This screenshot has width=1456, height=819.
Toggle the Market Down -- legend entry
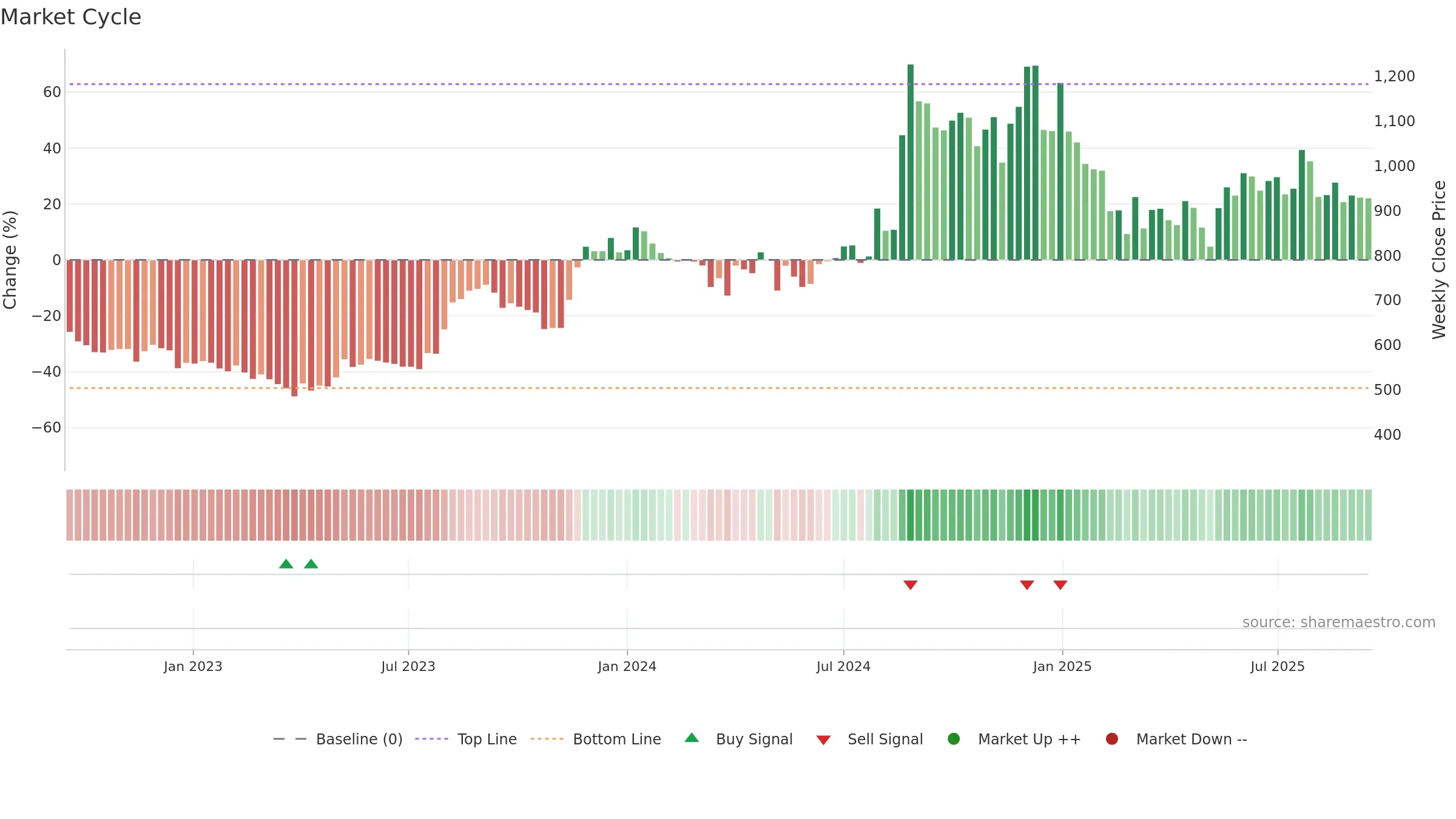pyautogui.click(x=1176, y=739)
